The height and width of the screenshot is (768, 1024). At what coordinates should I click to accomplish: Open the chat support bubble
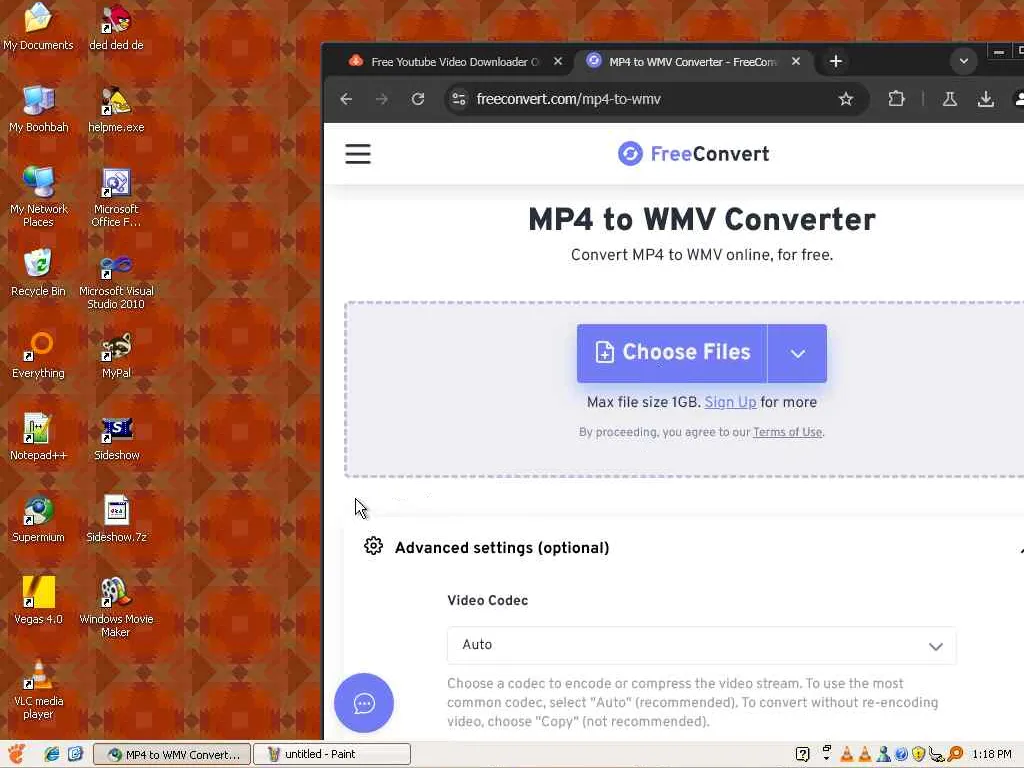(364, 703)
